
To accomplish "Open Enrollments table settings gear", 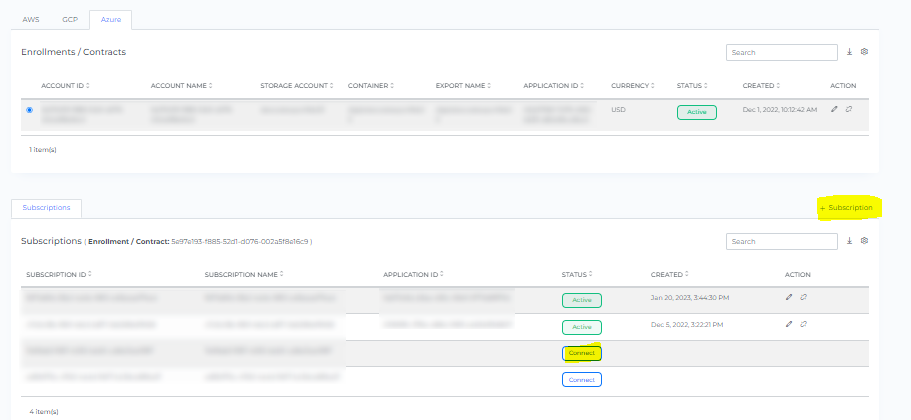I will (x=864, y=52).
